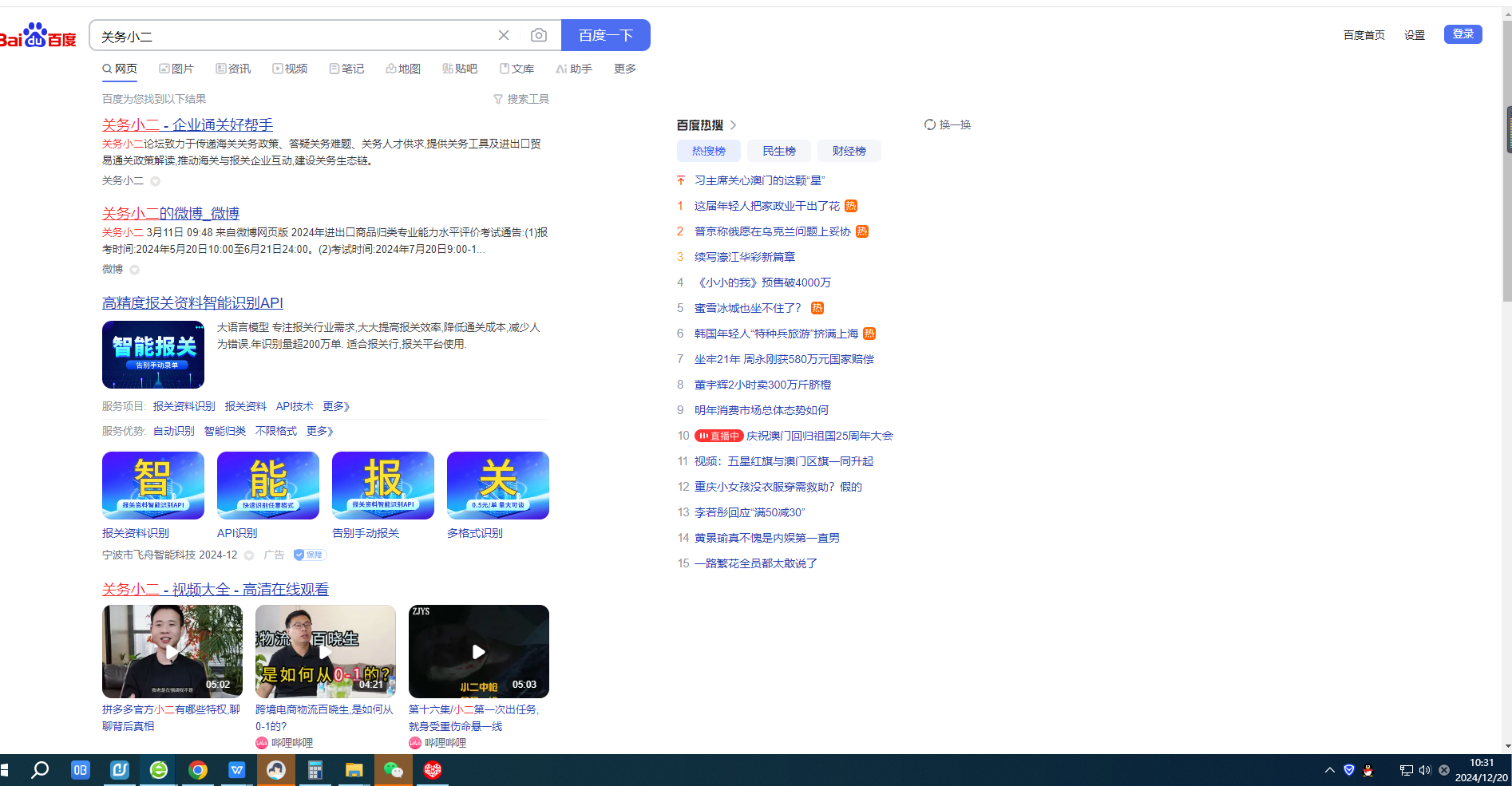Open the 笔记 search tab
The width and height of the screenshot is (1512, 786).
tap(346, 69)
